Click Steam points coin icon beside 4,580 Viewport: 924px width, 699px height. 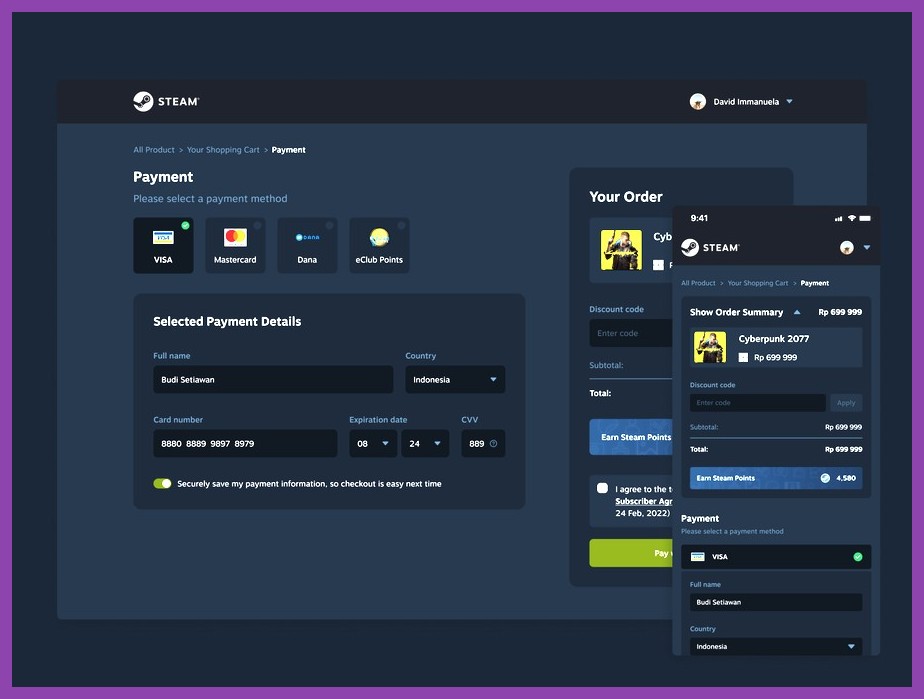click(825, 478)
